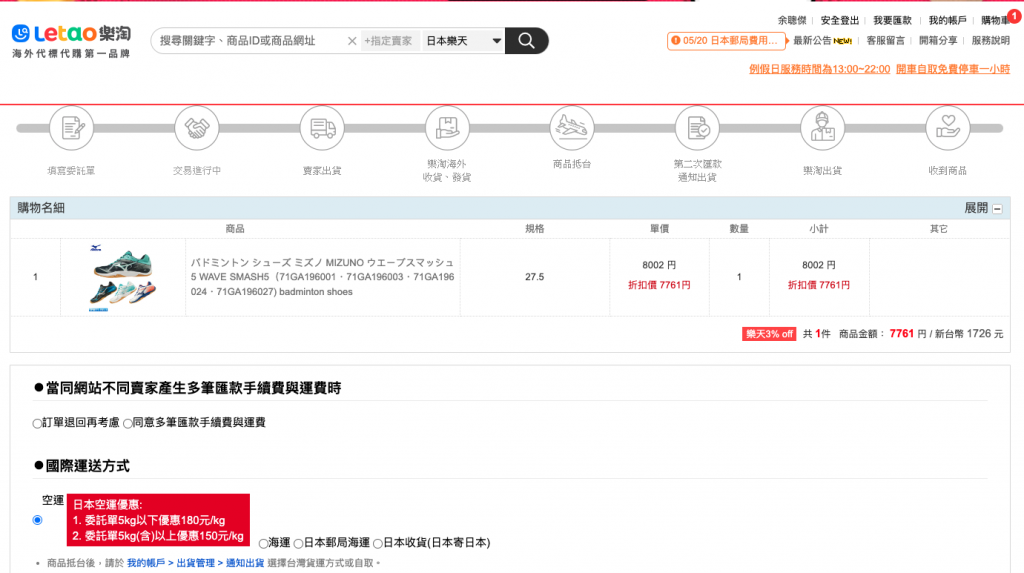The width and height of the screenshot is (1024, 573).
Task: Select 海運 sea shipping radio
Action: click(x=263, y=543)
